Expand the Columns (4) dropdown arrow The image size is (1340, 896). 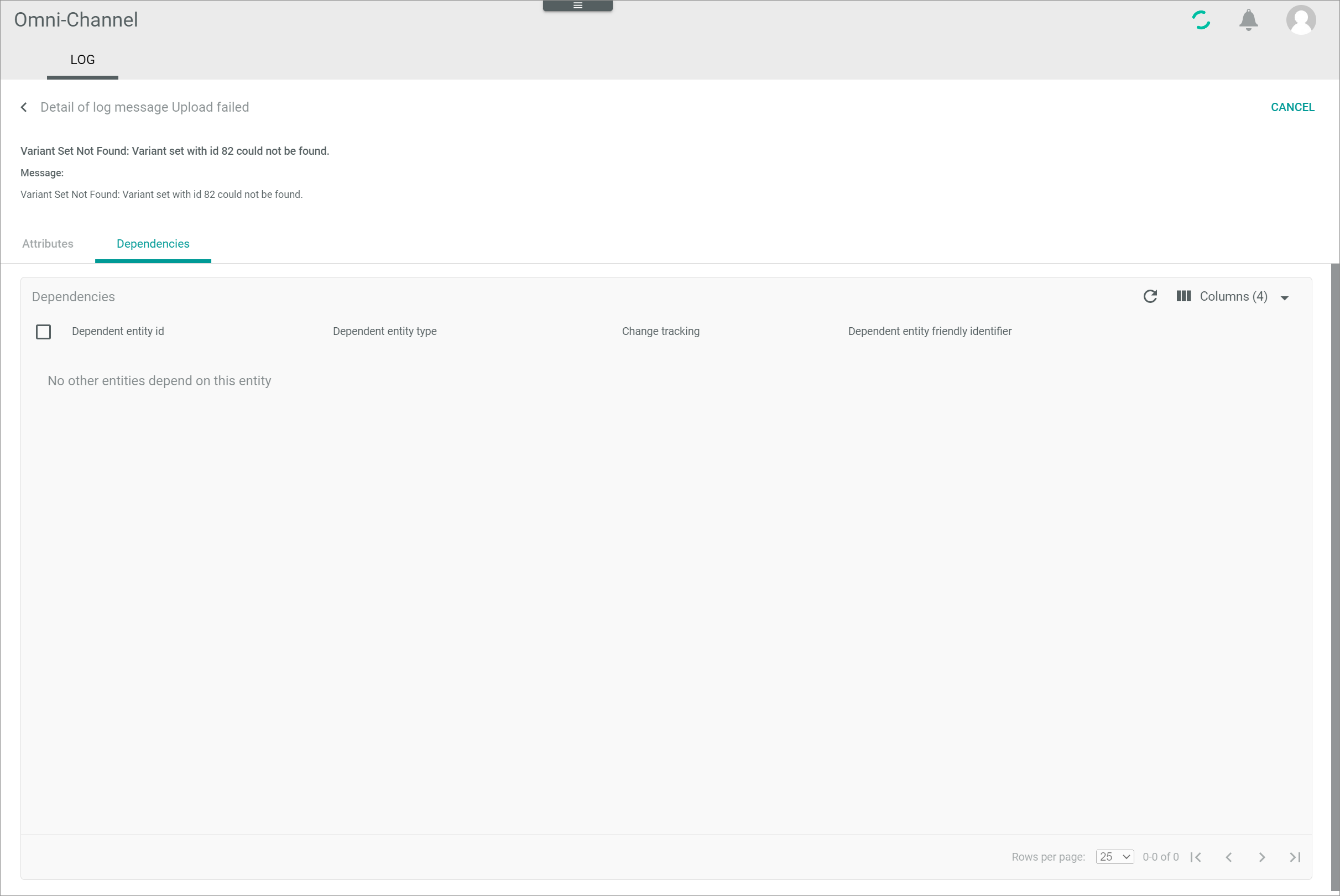tap(1285, 298)
